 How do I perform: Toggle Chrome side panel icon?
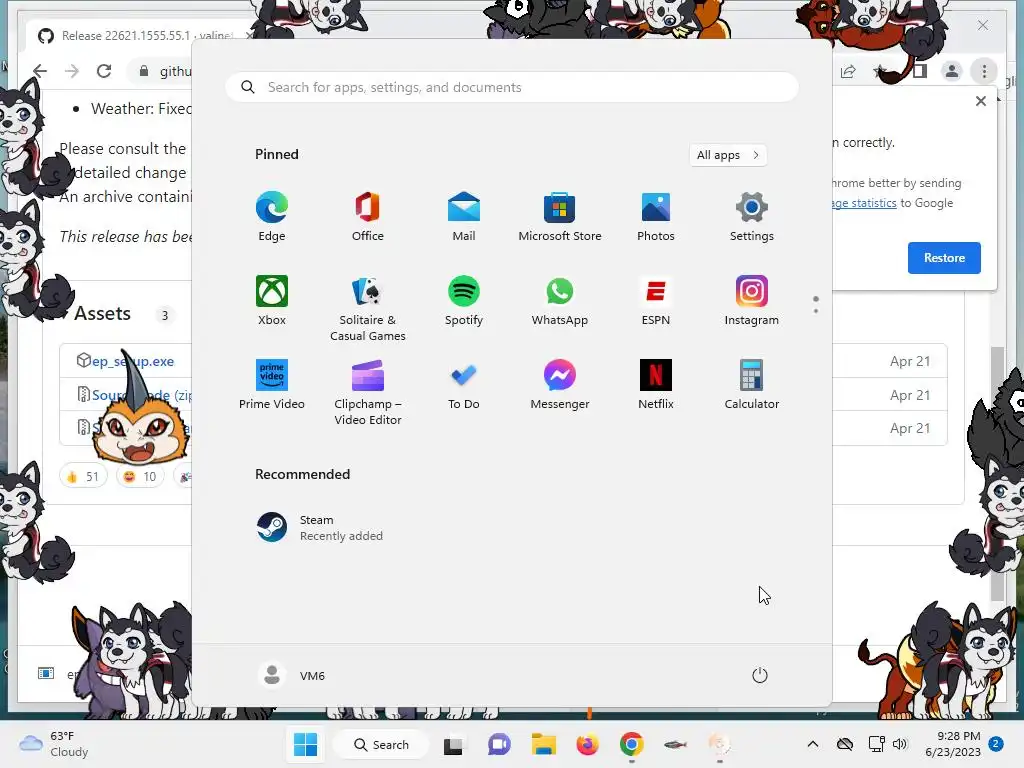pos(920,71)
